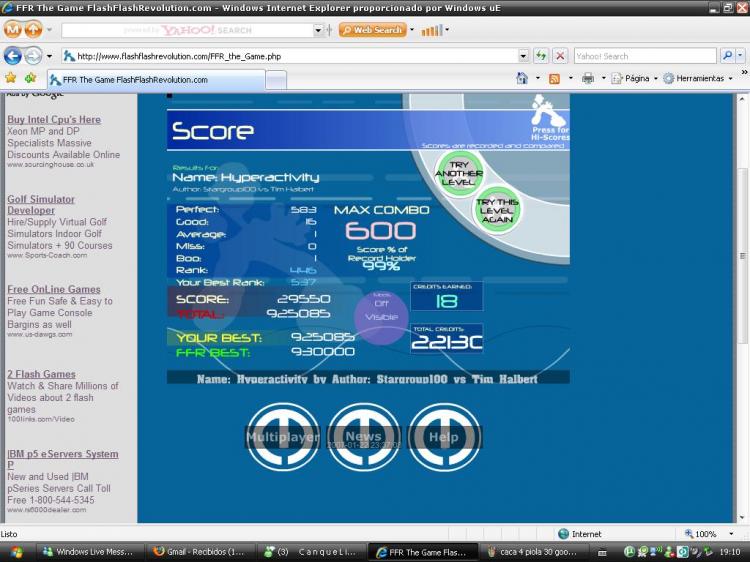The width and height of the screenshot is (750, 562).
Task: Open a new blank tab
Action: (x=276, y=80)
